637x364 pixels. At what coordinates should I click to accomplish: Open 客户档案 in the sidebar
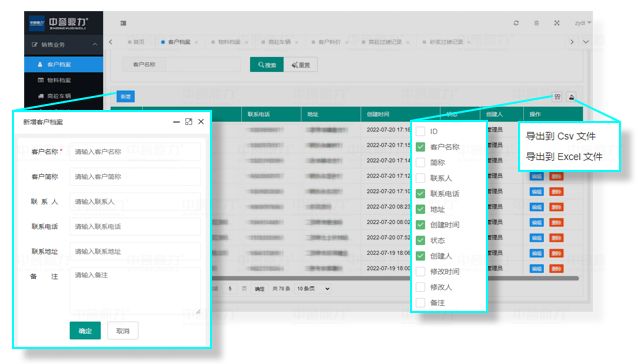point(63,64)
